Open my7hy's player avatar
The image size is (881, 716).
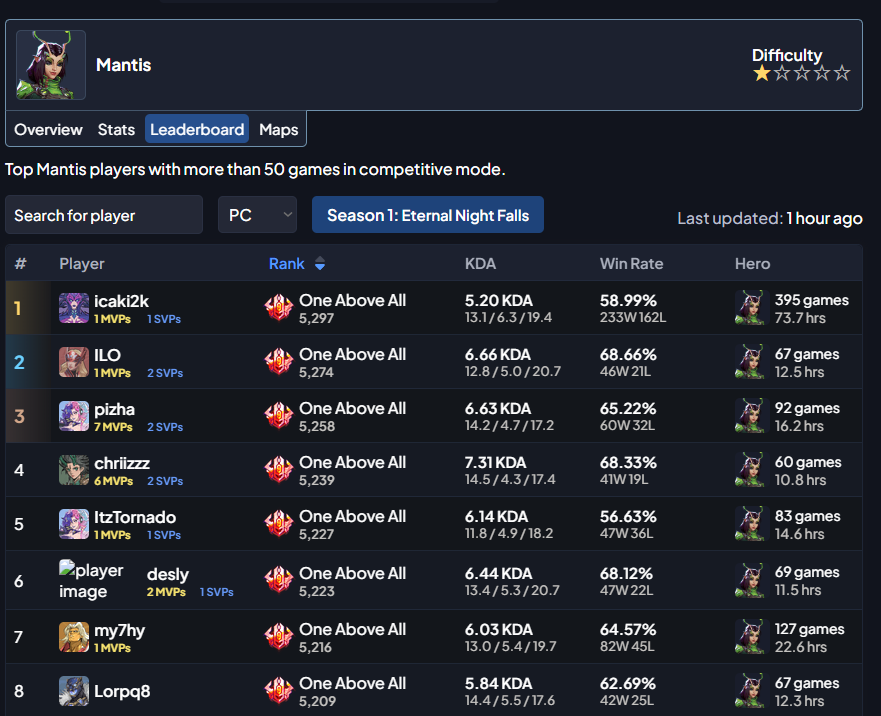74,637
